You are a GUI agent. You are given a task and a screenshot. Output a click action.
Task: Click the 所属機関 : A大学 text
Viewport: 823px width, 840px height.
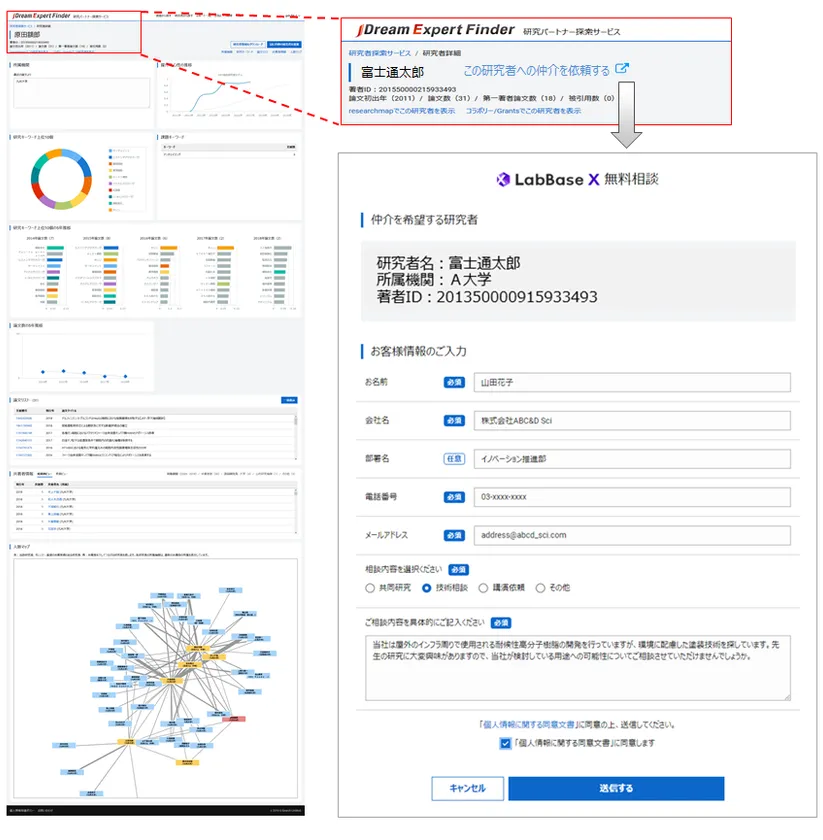coord(433,280)
